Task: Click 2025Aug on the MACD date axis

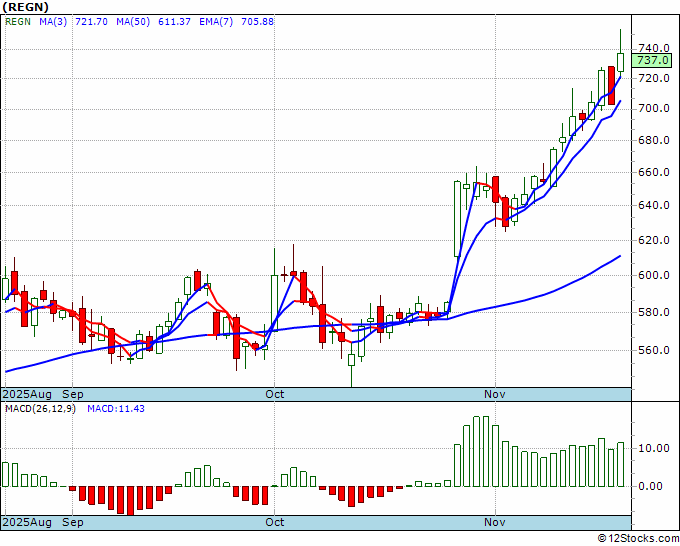Action: 27,522
